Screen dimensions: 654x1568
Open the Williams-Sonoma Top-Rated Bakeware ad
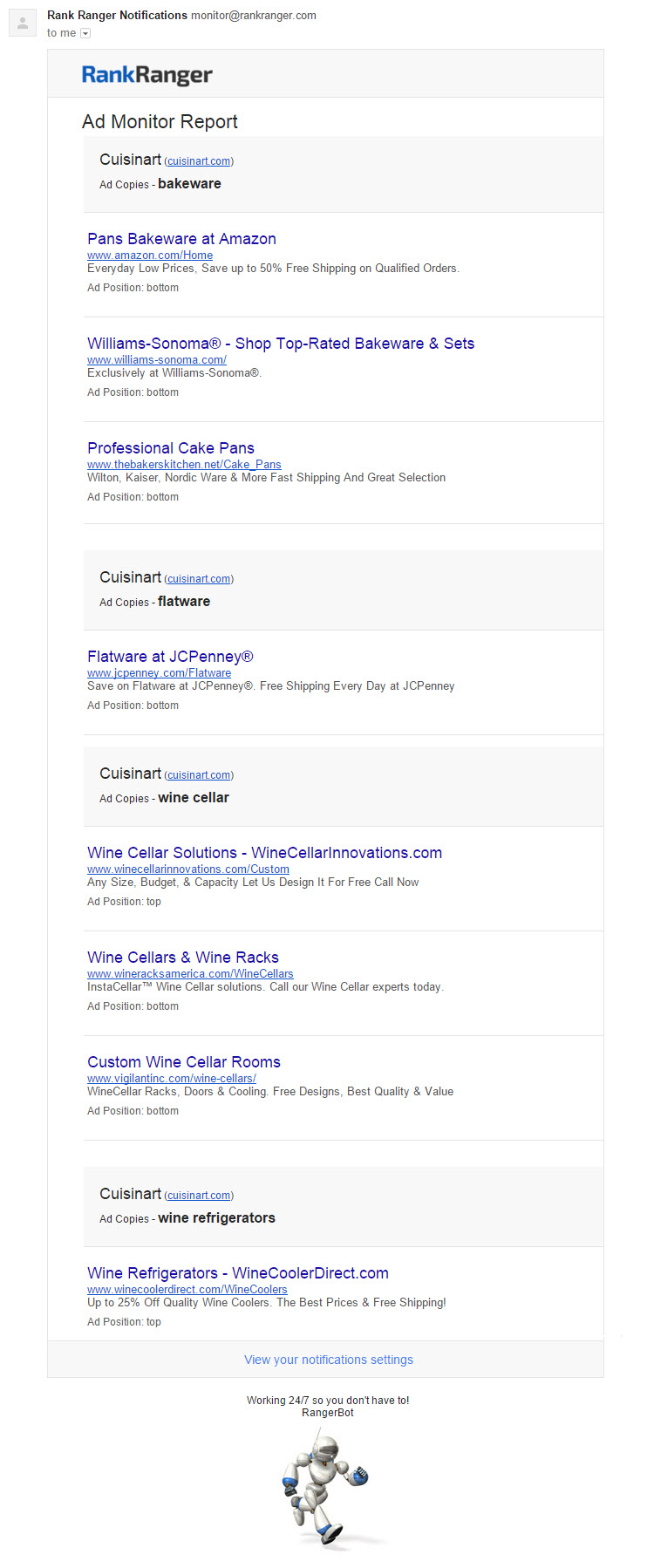click(281, 344)
